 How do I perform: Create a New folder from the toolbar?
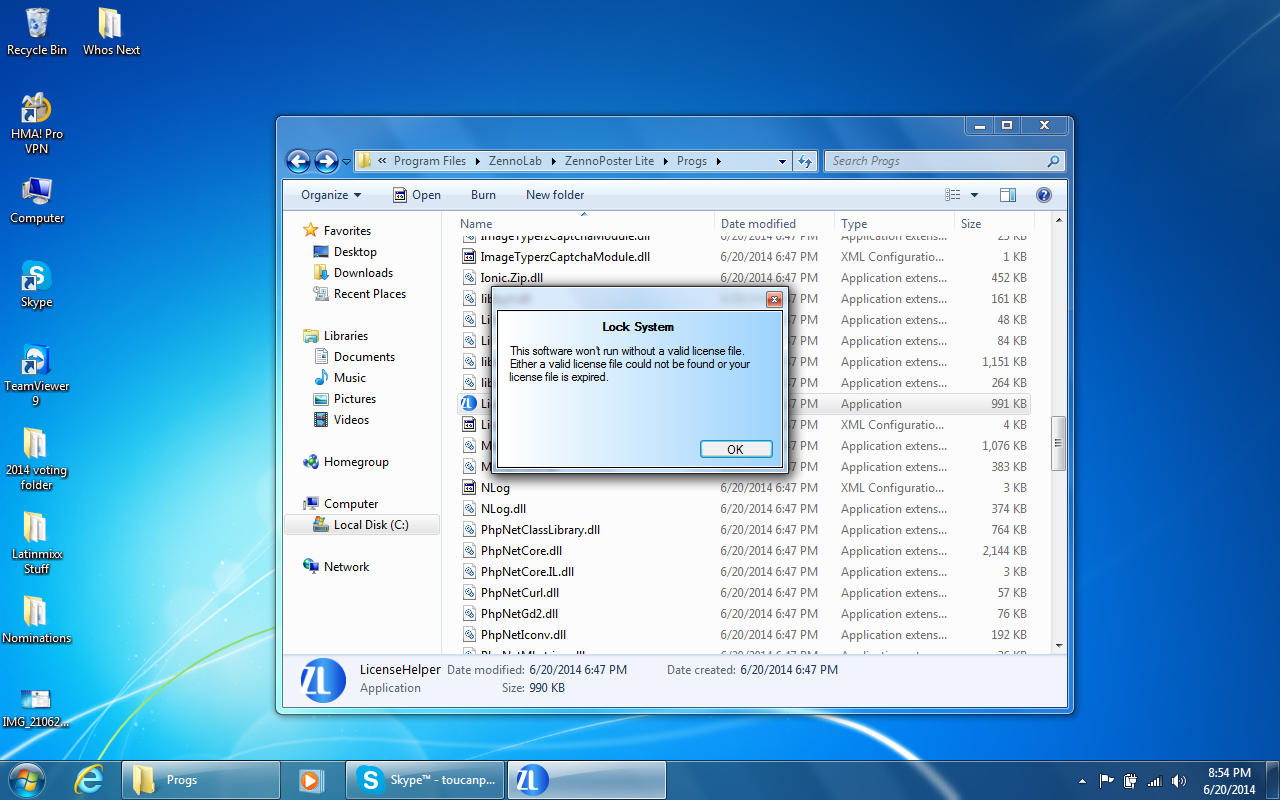[555, 195]
